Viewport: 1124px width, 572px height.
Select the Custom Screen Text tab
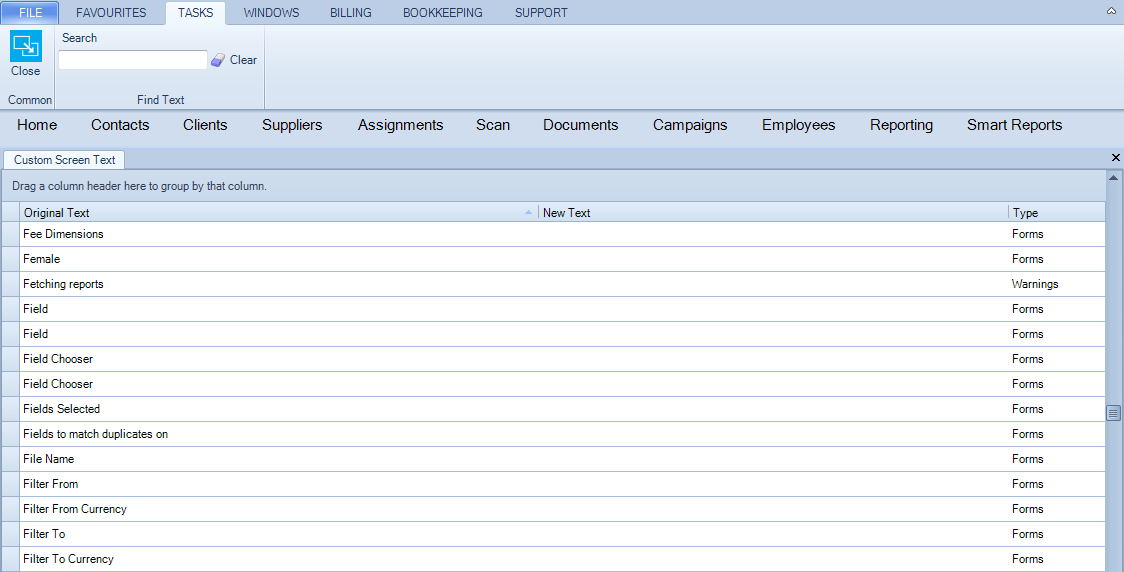[65, 160]
